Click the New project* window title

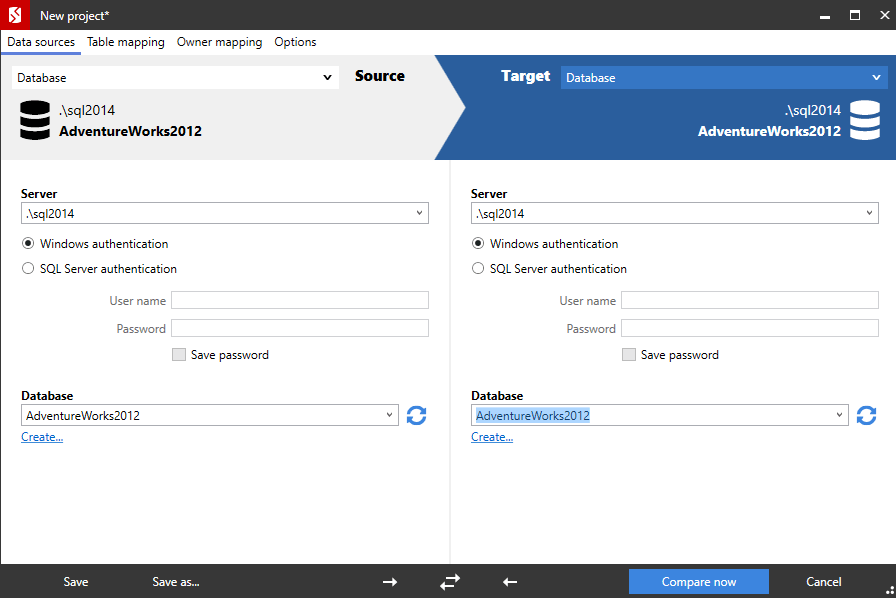[74, 16]
